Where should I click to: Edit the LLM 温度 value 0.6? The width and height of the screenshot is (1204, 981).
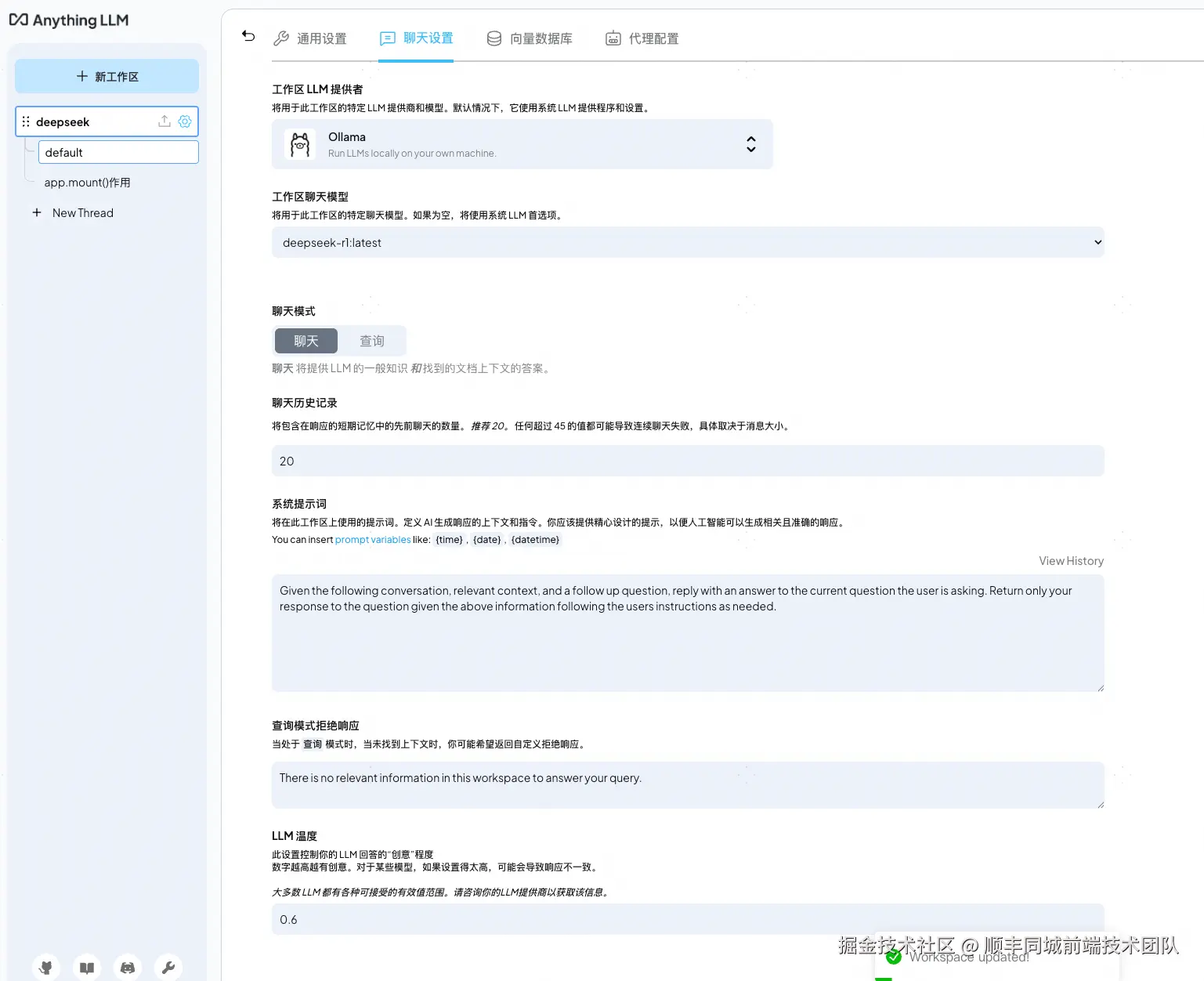(687, 919)
